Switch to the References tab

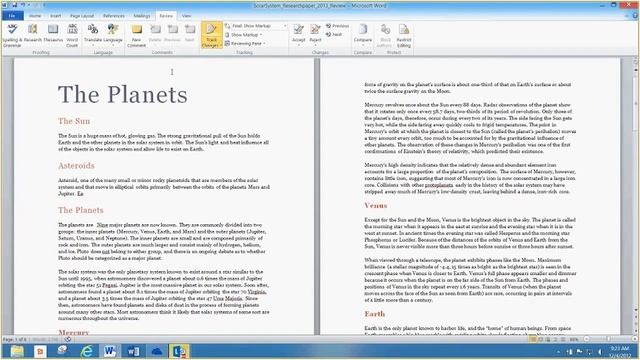tap(114, 16)
